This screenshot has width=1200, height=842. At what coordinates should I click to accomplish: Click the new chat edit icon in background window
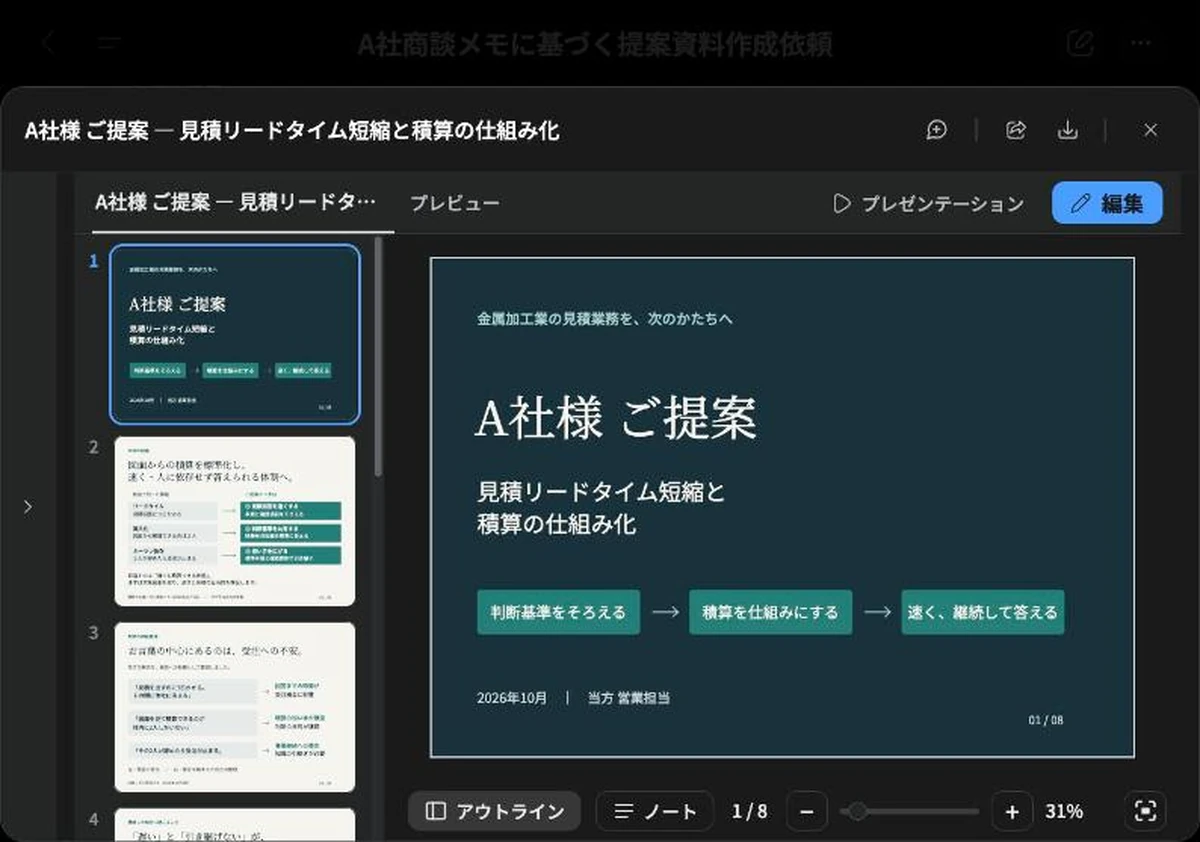pyautogui.click(x=1079, y=43)
